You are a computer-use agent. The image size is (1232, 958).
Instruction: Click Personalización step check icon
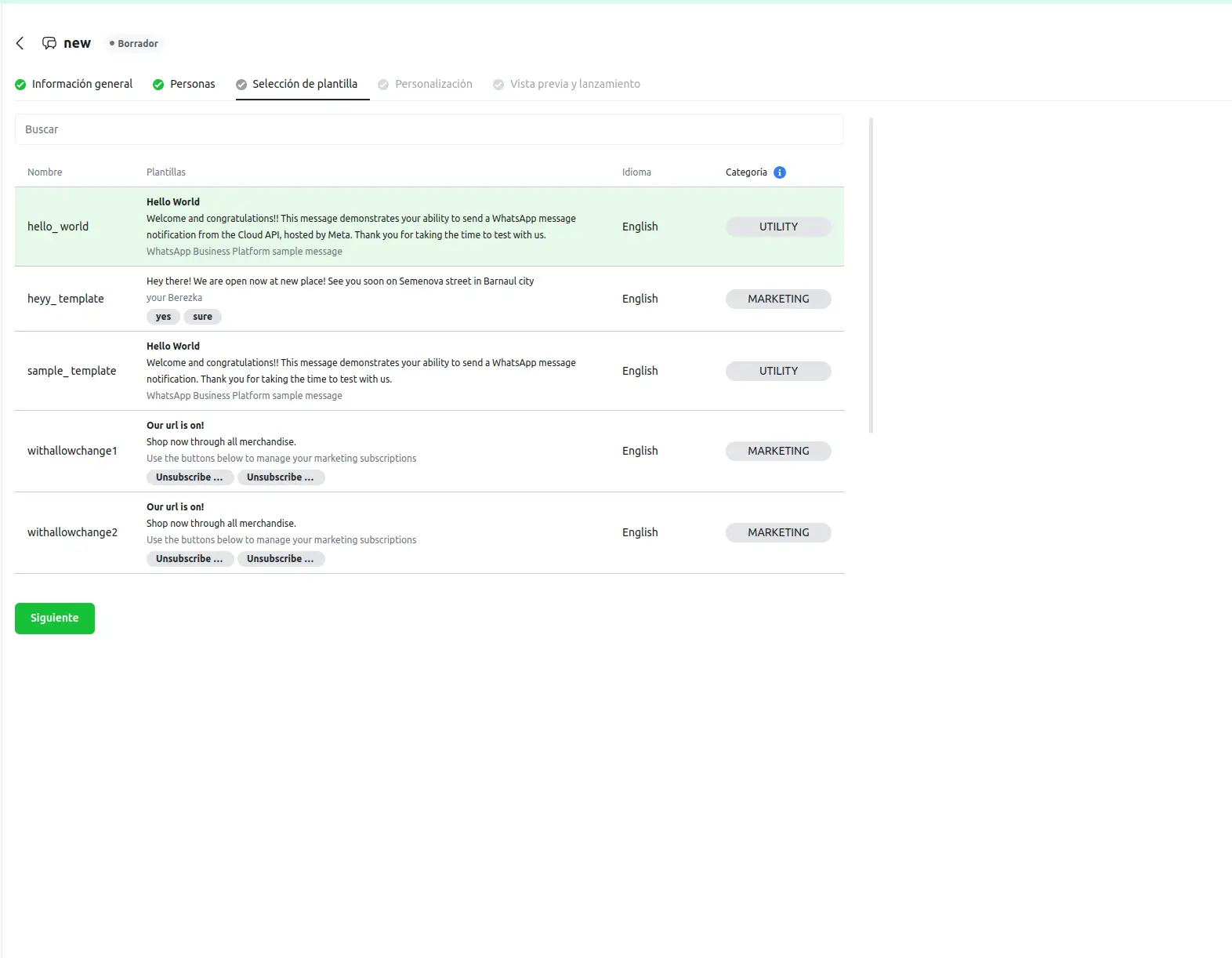coord(383,85)
